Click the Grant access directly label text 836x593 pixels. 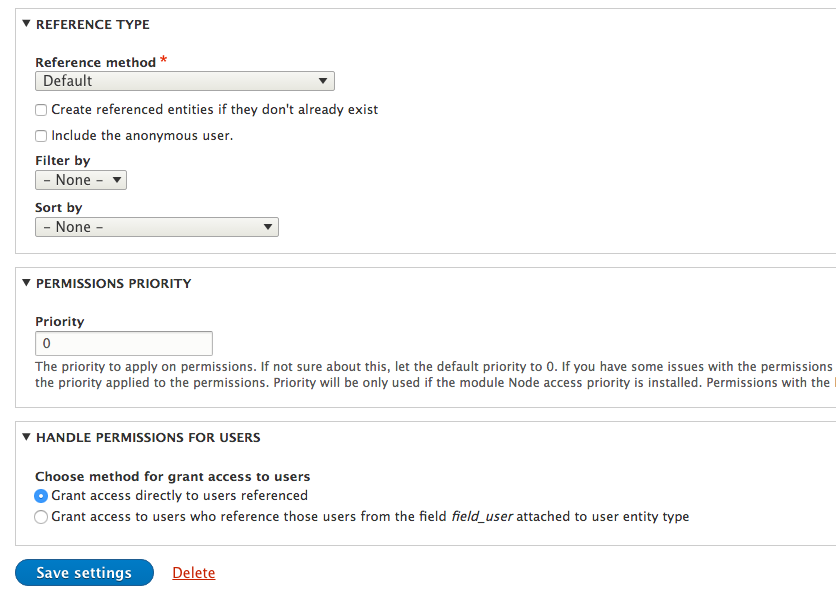point(179,495)
